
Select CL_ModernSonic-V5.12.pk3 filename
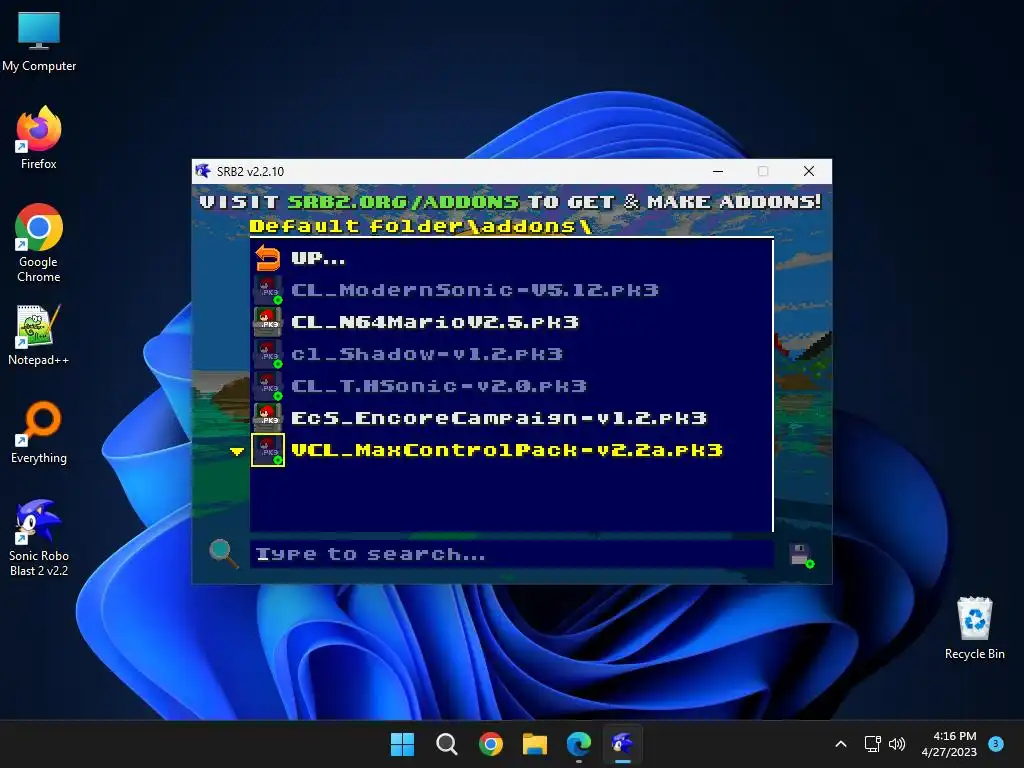click(475, 290)
